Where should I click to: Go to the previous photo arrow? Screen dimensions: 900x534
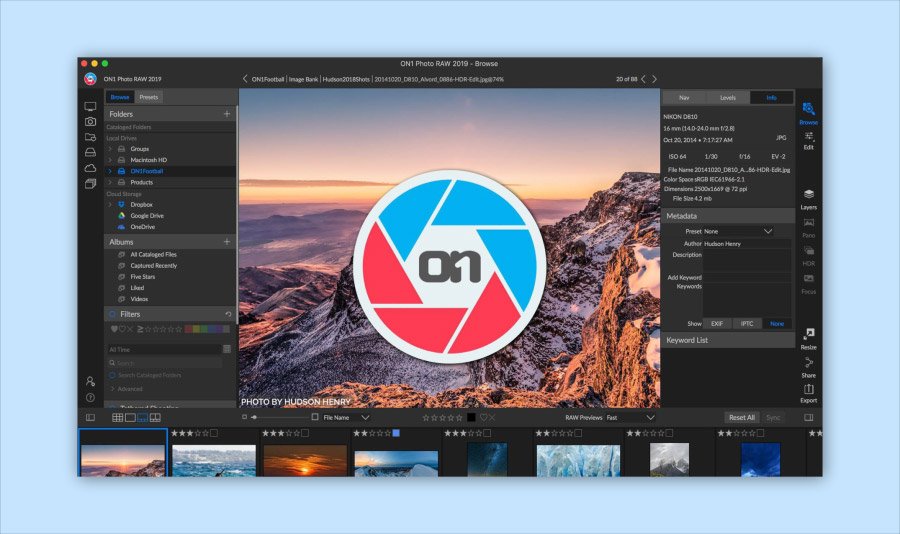[x=643, y=79]
